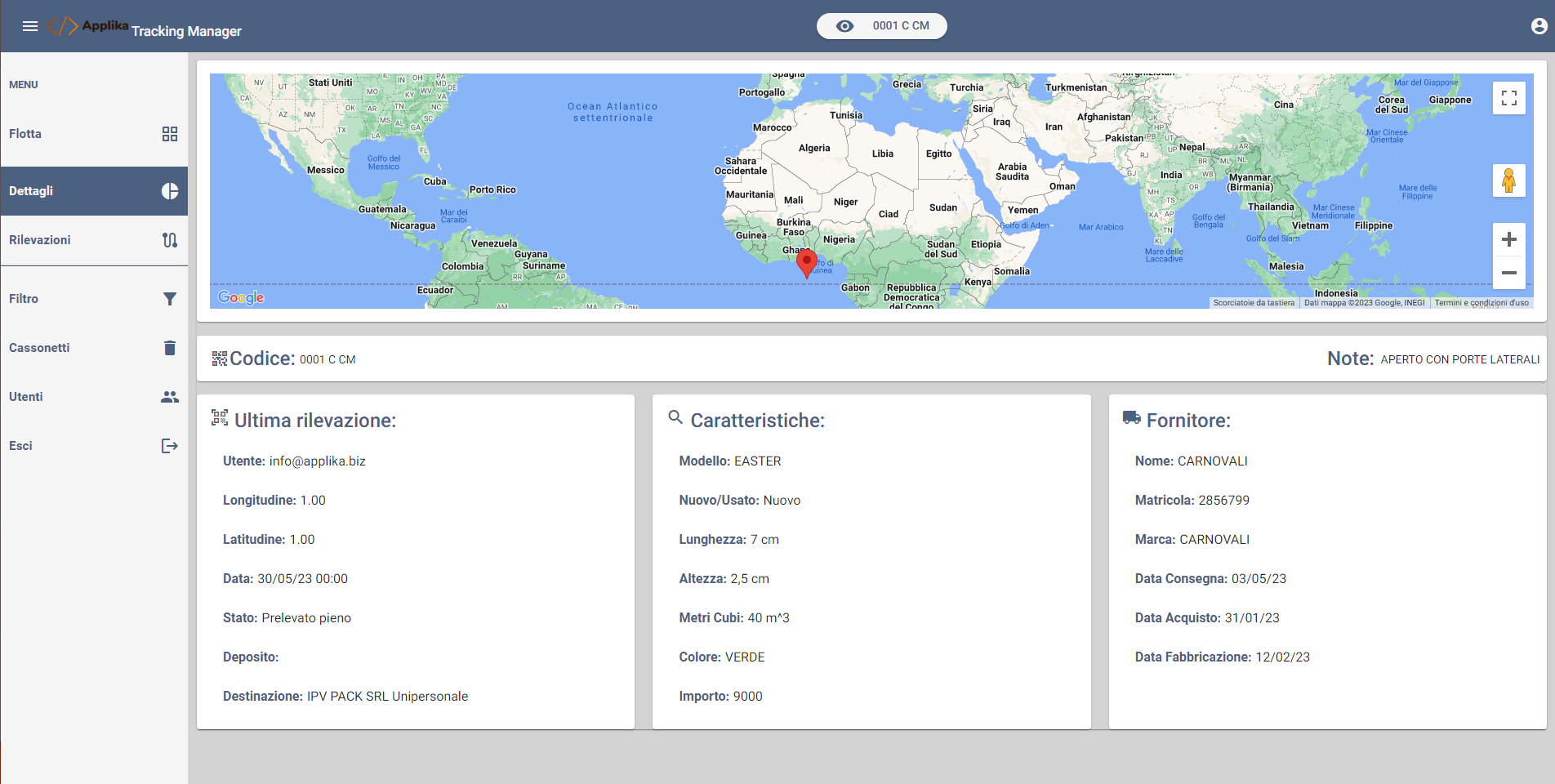Go to the Rilevazioni menu item
Screen dimensions: 1555x784
pyautogui.click(x=40, y=240)
